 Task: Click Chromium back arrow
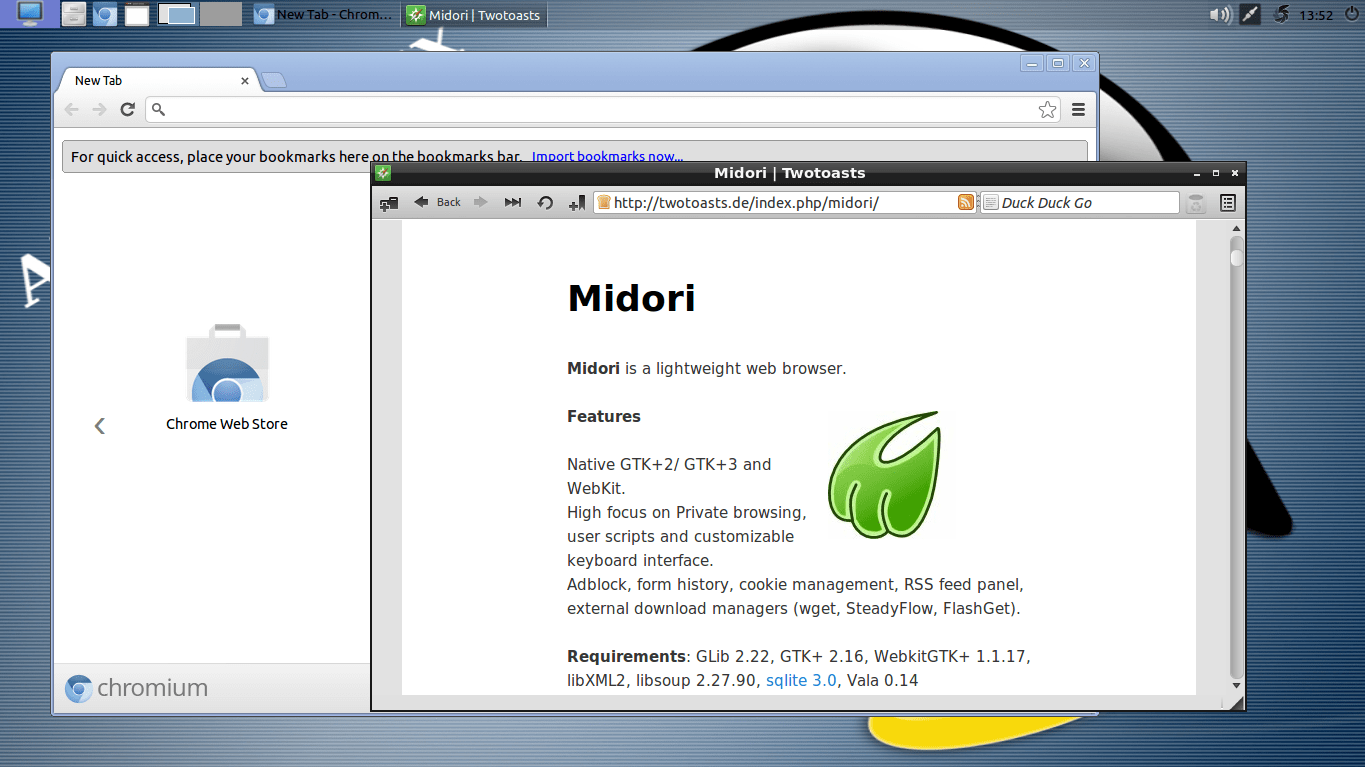(x=71, y=109)
